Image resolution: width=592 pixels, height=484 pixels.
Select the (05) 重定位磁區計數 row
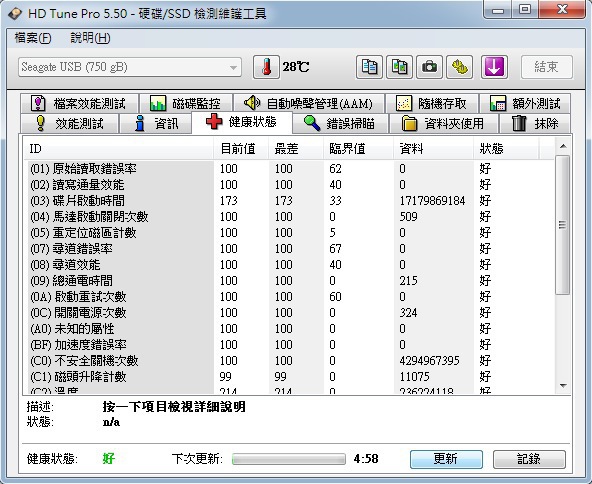[290, 233]
